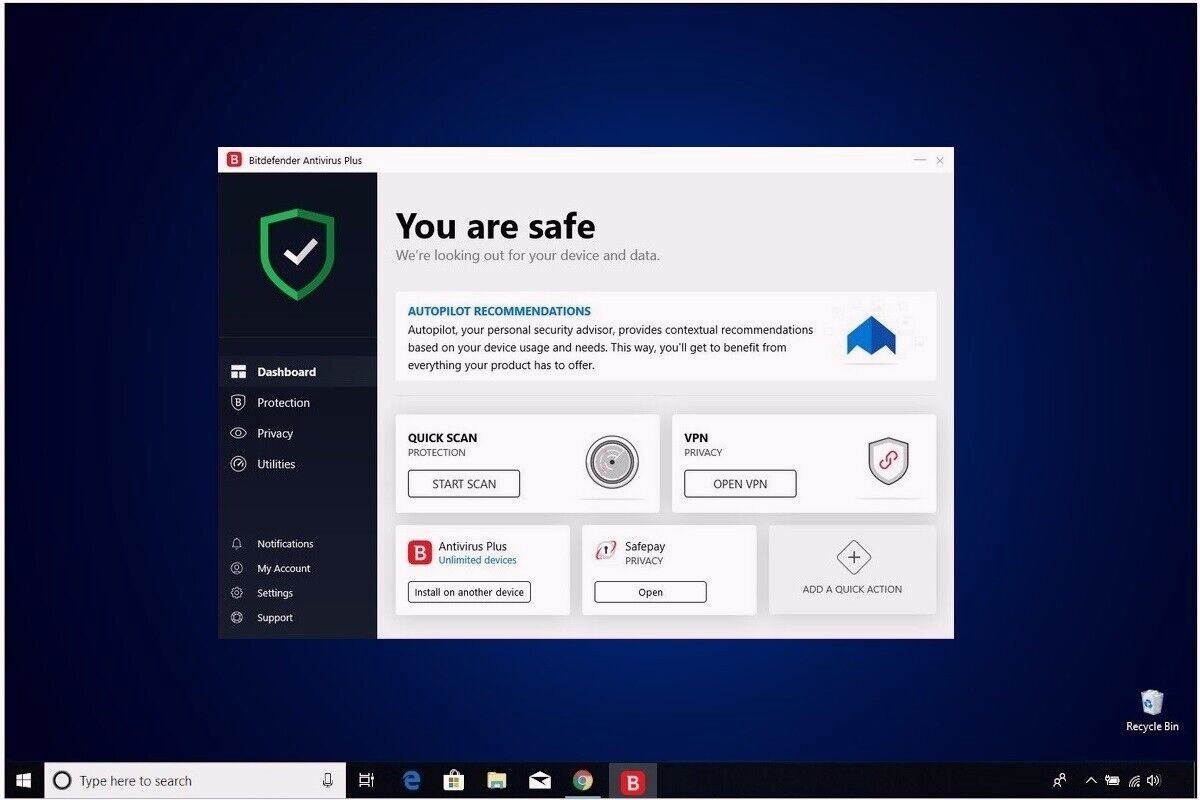Click OPEN VPN

click(x=739, y=483)
